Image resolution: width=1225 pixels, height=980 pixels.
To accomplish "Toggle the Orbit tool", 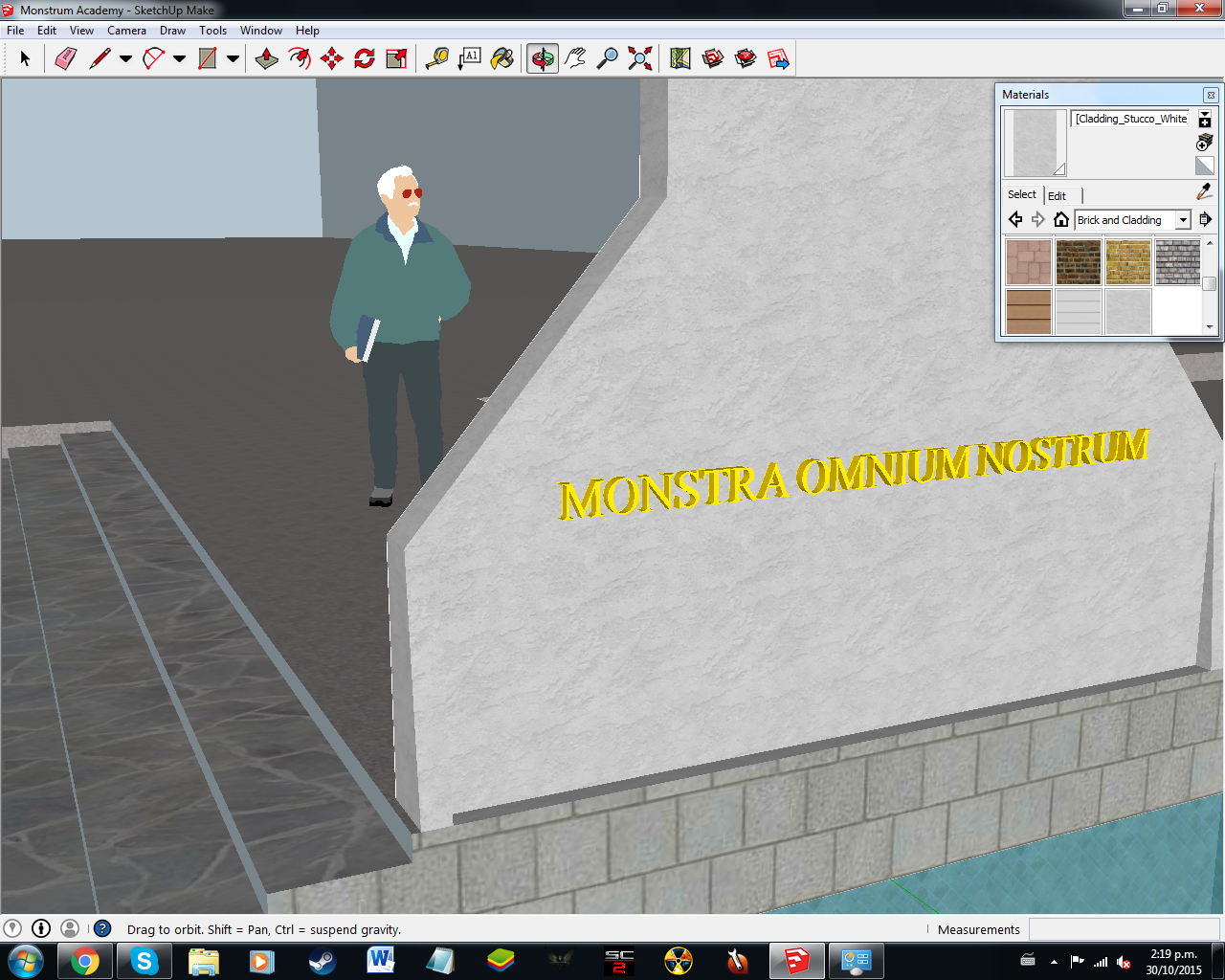I will pyautogui.click(x=543, y=59).
